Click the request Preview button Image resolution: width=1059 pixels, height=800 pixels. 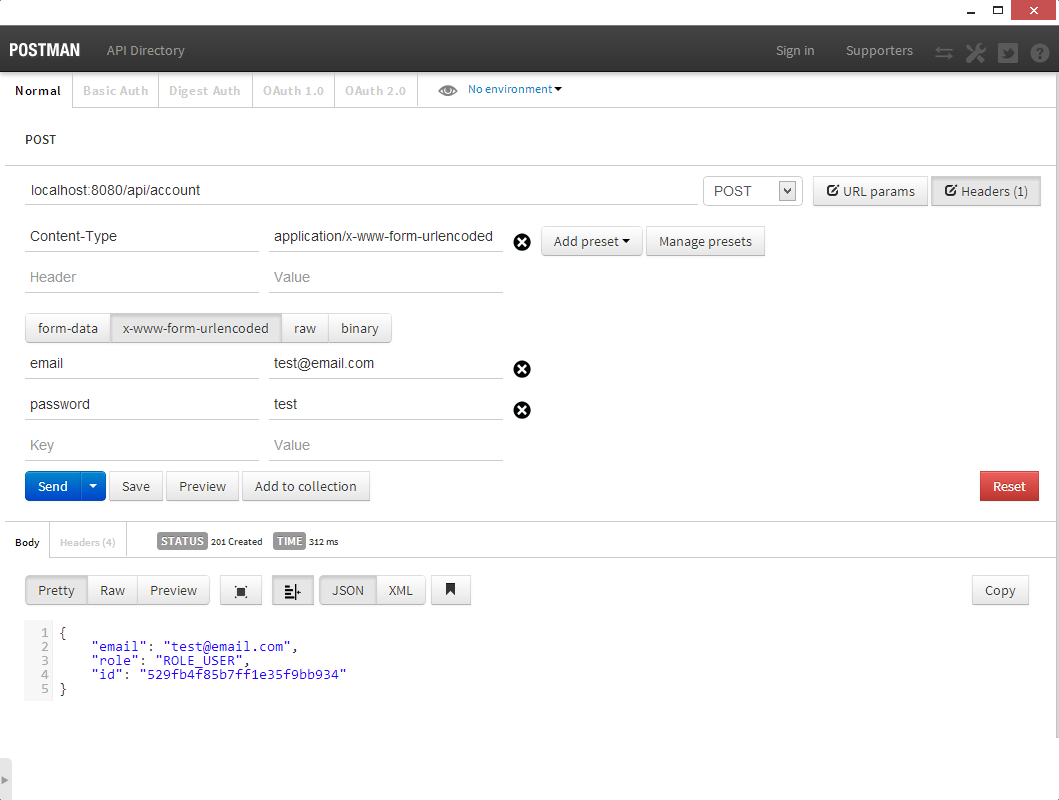tap(203, 486)
